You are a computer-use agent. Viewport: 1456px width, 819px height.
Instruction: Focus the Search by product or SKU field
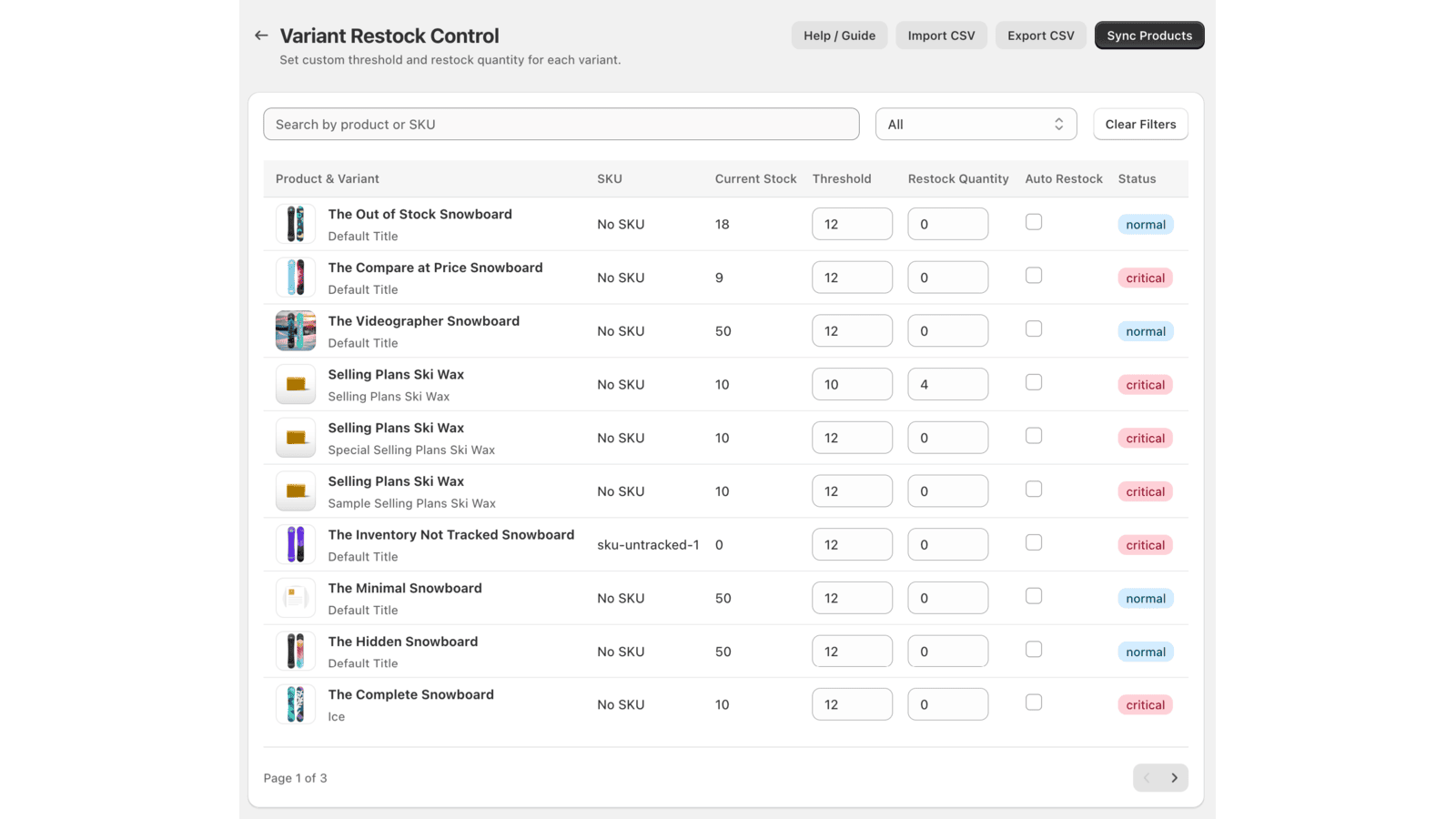561,125
